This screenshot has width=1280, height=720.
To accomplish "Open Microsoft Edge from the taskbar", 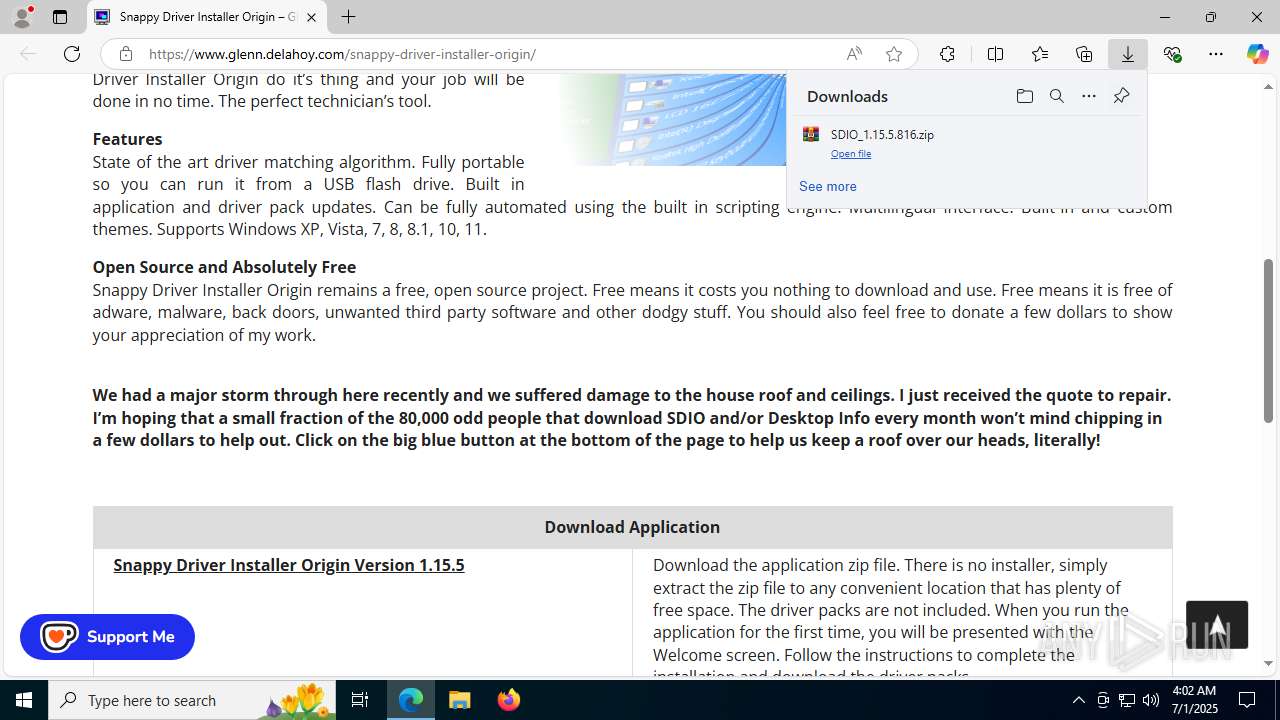I will pos(411,700).
